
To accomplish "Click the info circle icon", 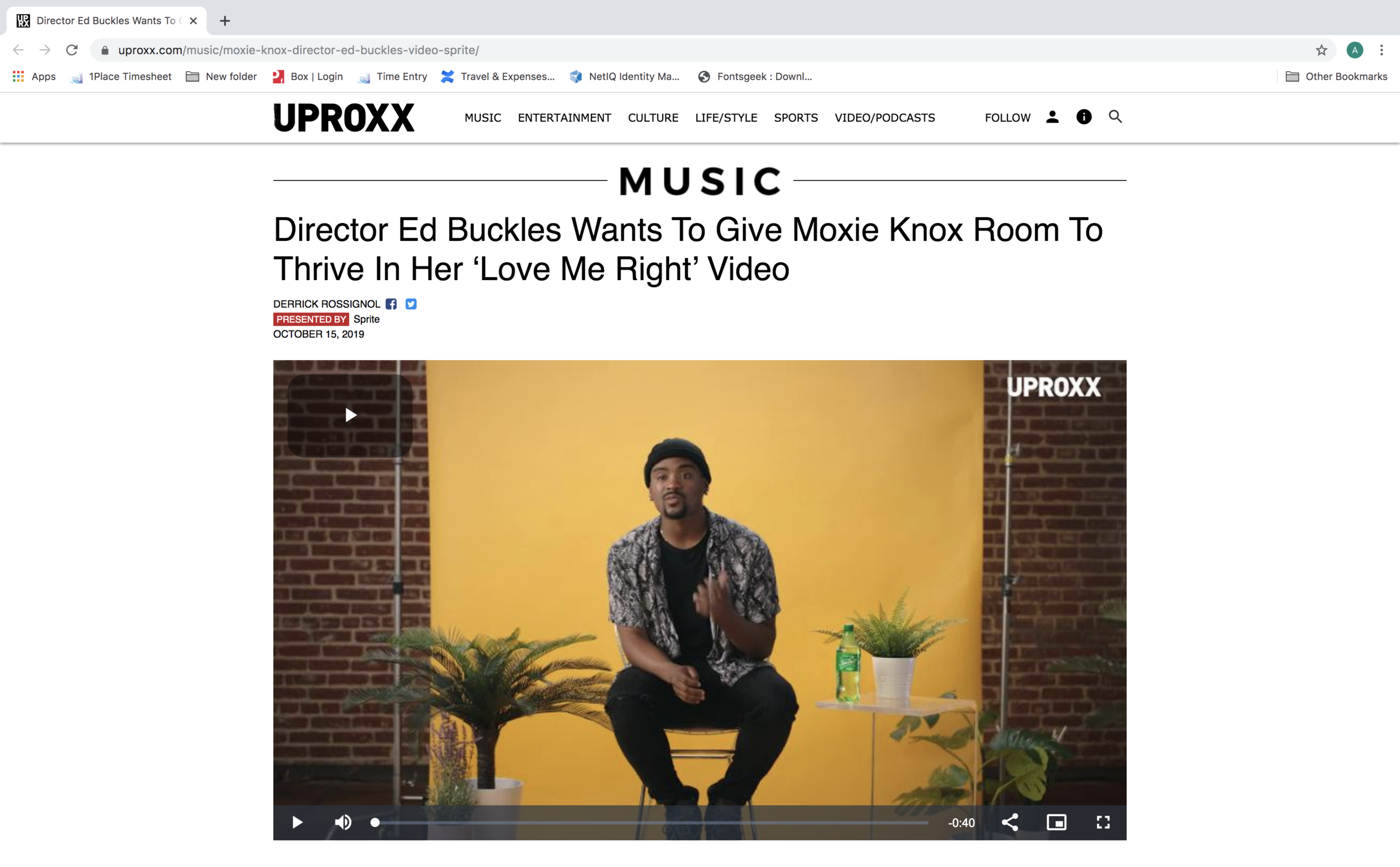I will [1084, 117].
